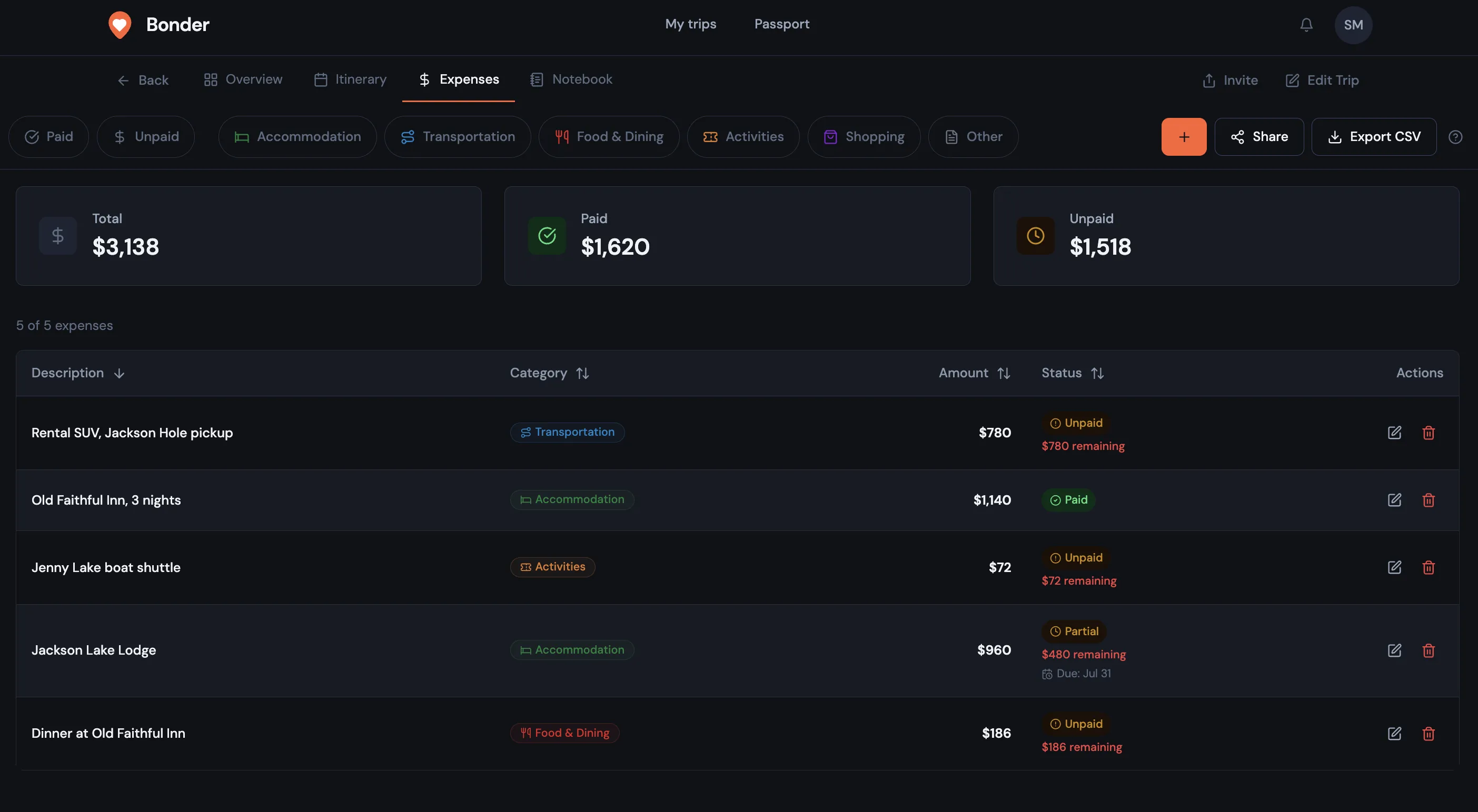This screenshot has width=1478, height=812.
Task: Filter by Other category
Action: pos(973,136)
